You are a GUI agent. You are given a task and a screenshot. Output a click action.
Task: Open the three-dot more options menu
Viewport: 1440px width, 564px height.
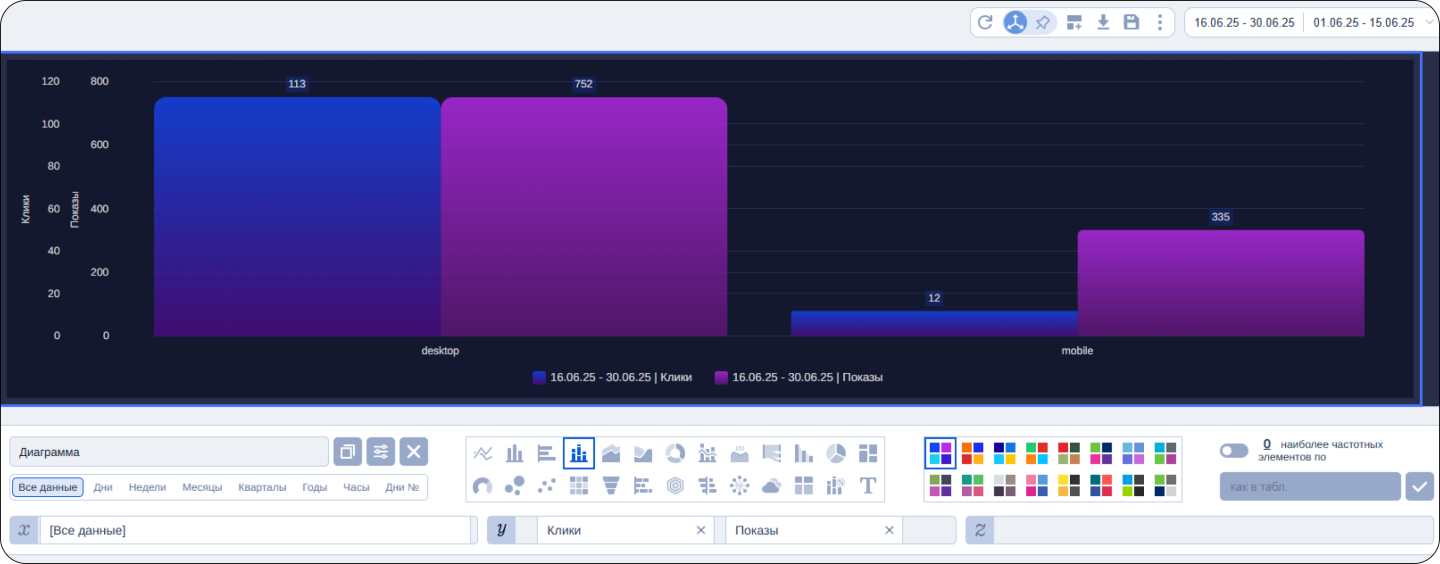(x=1159, y=22)
